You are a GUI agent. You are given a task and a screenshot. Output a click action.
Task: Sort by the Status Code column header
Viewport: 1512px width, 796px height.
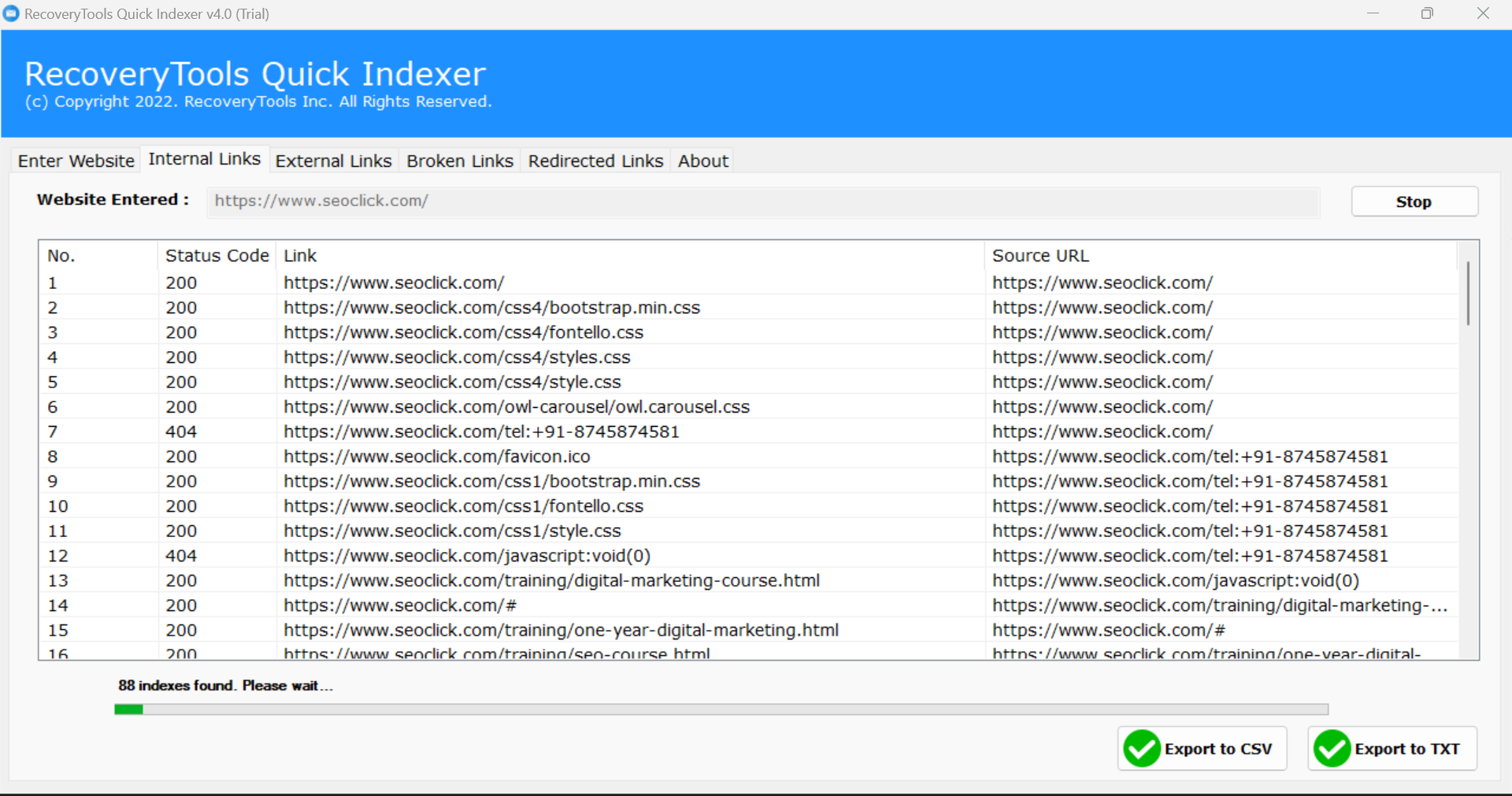[217, 256]
